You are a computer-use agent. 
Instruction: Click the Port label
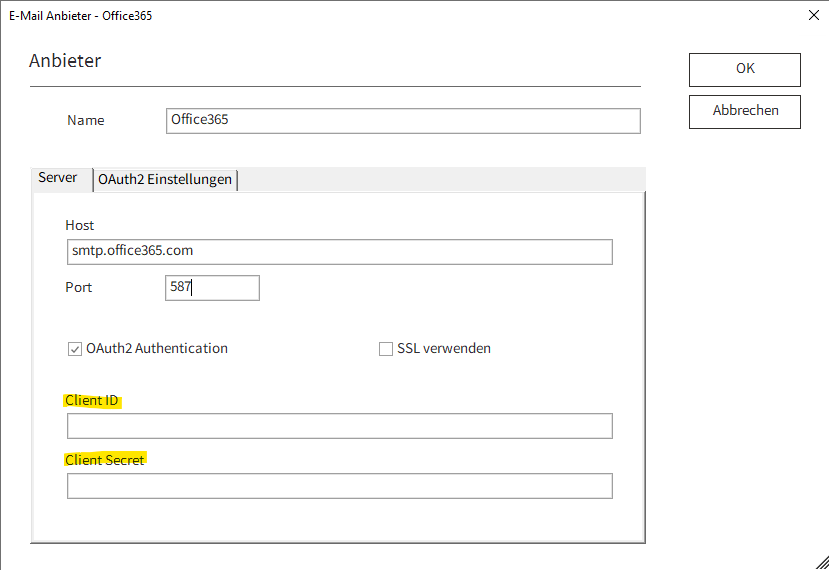click(79, 288)
